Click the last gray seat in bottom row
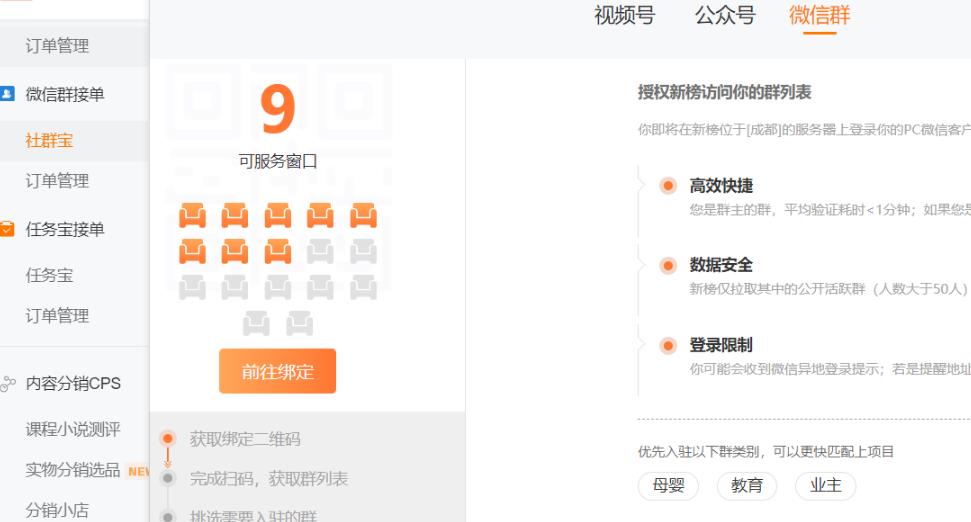The height and width of the screenshot is (522, 971). tap(299, 322)
